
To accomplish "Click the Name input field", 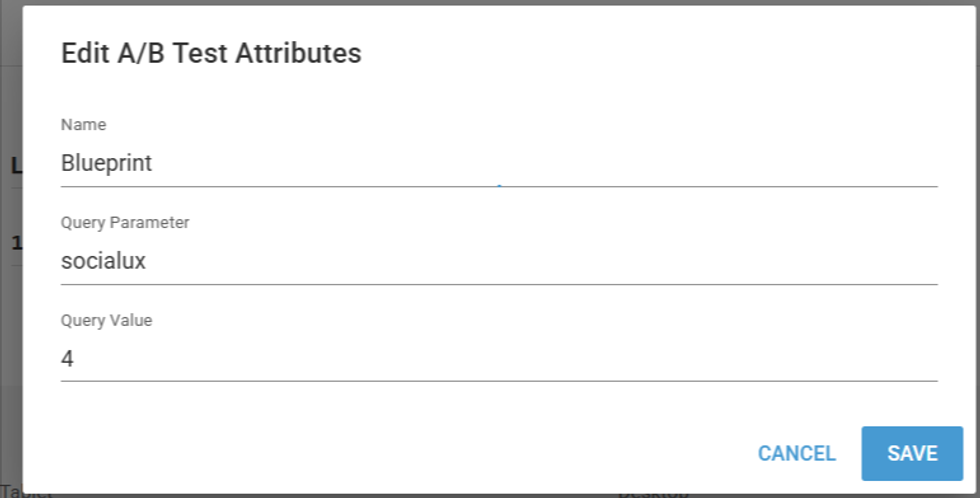I will (x=498, y=164).
